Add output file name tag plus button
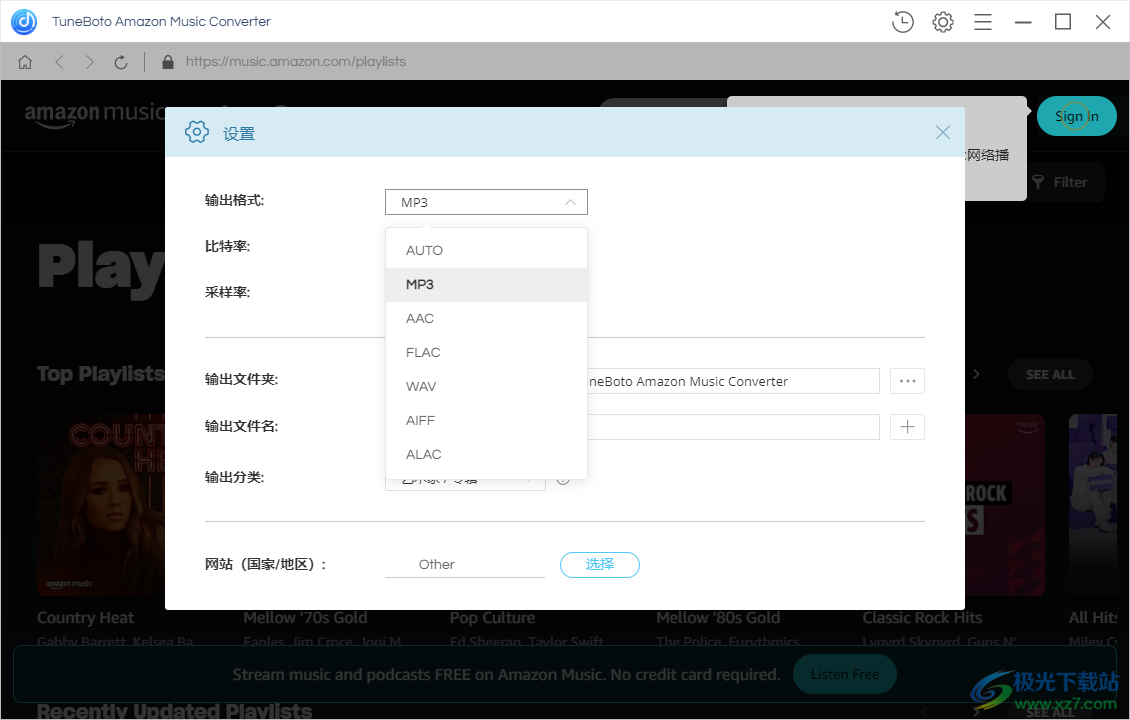1130x720 pixels. 907,427
